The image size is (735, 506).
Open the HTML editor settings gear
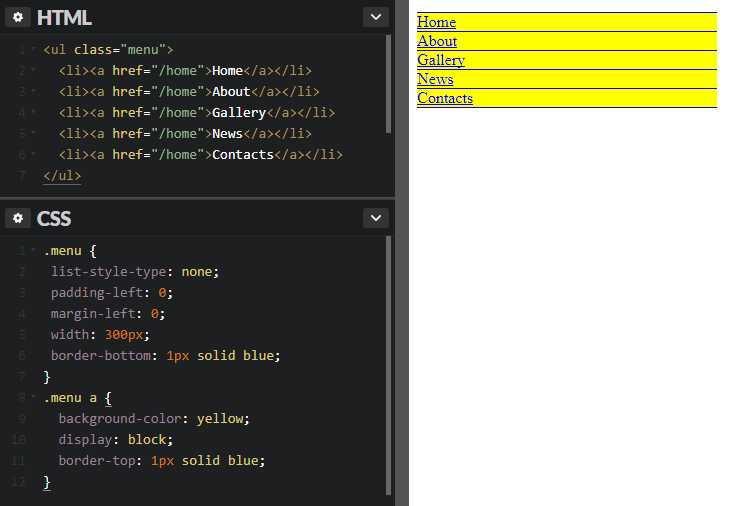(17, 18)
